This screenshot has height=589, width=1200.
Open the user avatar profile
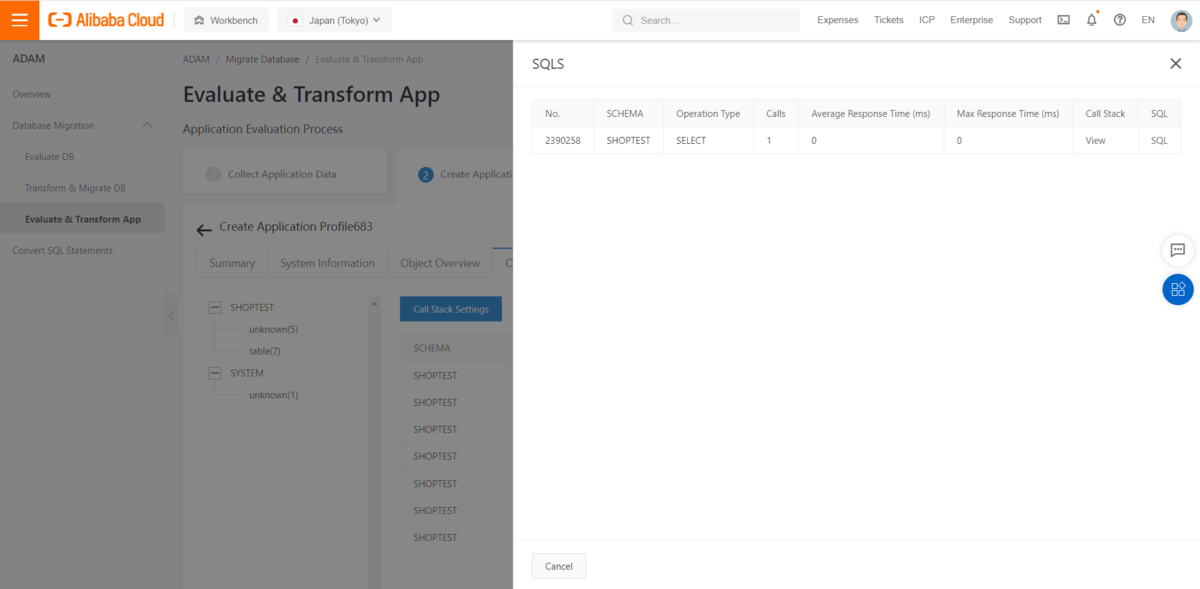pos(1181,20)
